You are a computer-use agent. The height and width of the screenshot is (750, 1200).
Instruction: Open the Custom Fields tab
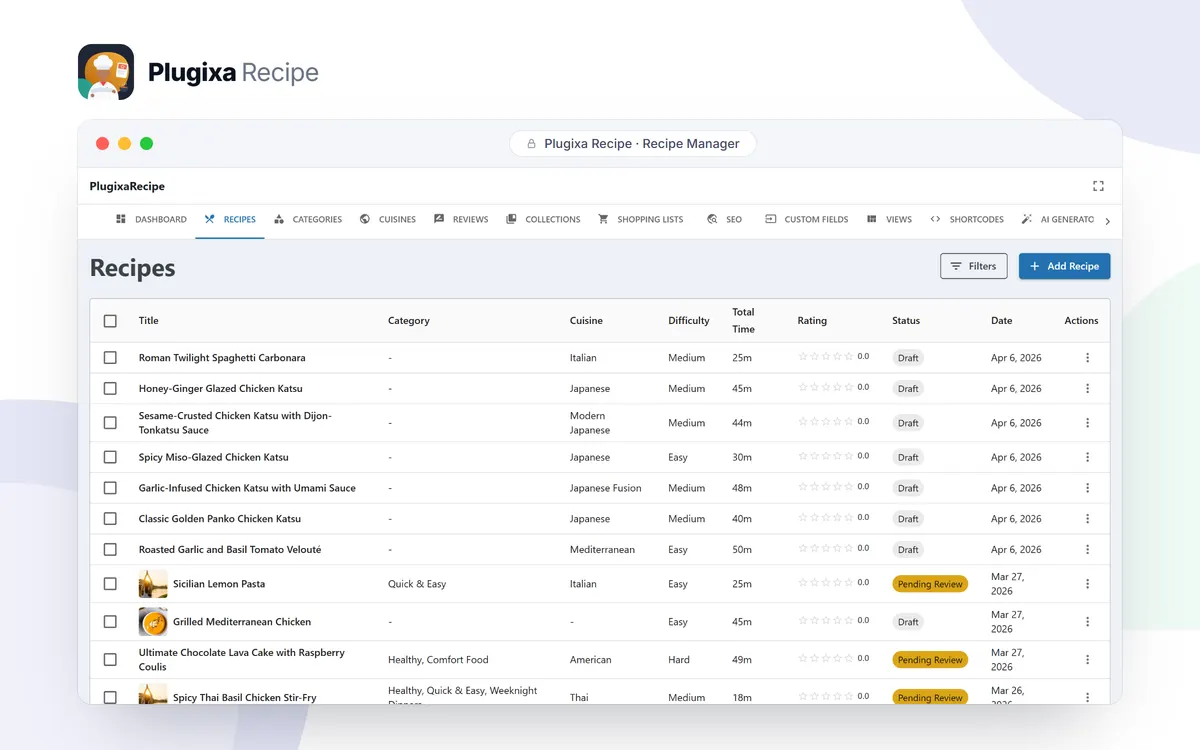point(806,219)
